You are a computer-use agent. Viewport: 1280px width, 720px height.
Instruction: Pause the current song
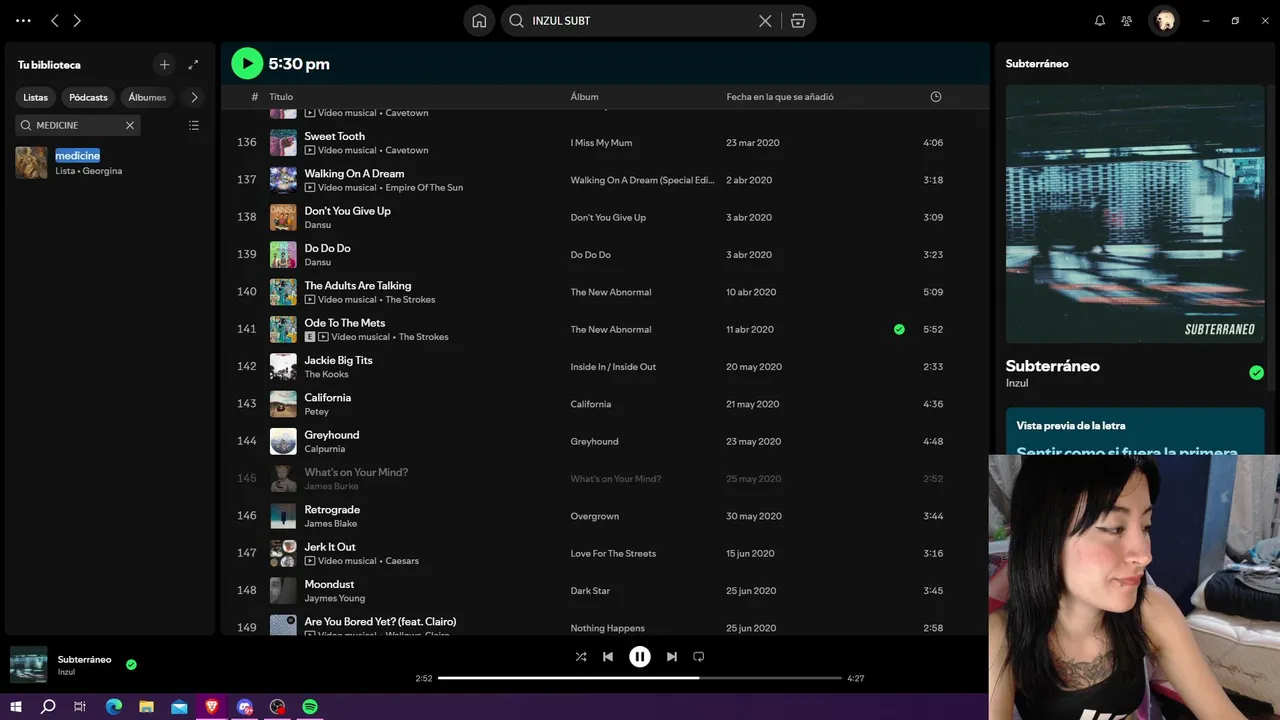[x=640, y=657]
